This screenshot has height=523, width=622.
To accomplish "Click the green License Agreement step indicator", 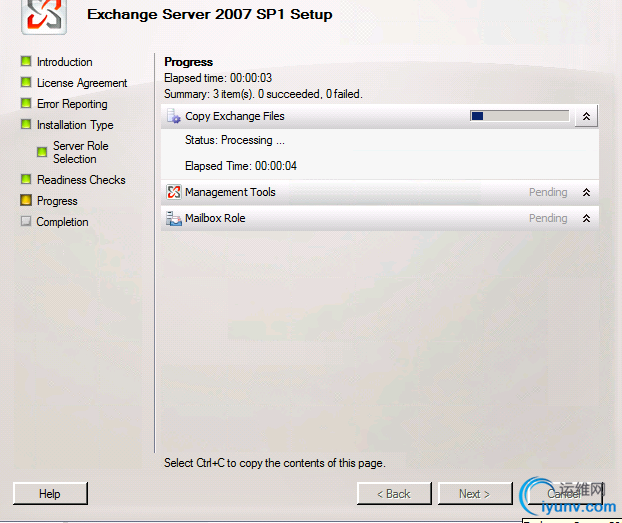I will pos(26,83).
